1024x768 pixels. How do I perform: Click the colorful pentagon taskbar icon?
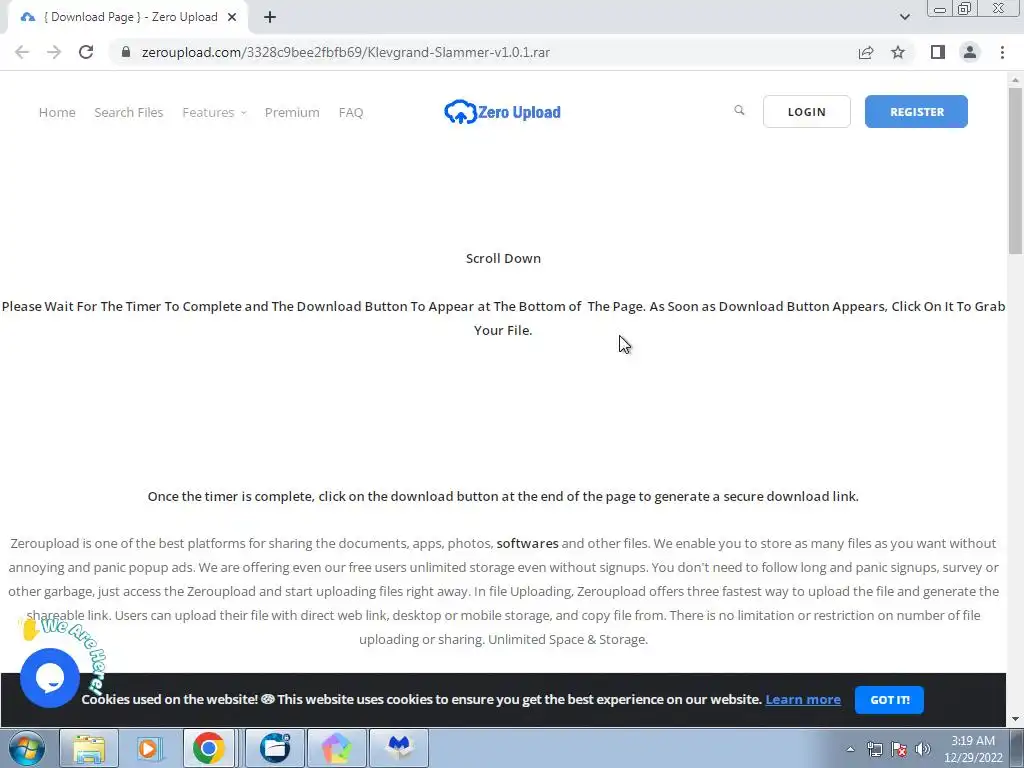[x=336, y=748]
